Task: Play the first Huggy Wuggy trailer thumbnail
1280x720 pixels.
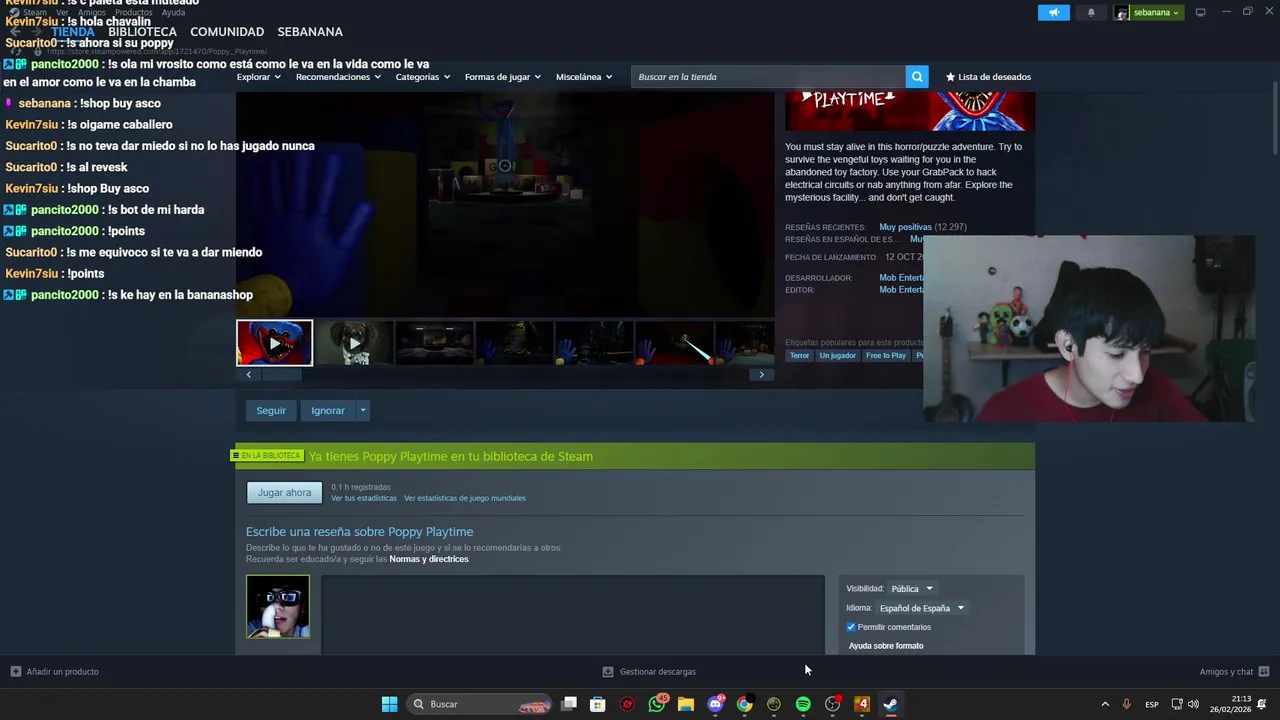Action: 274,343
